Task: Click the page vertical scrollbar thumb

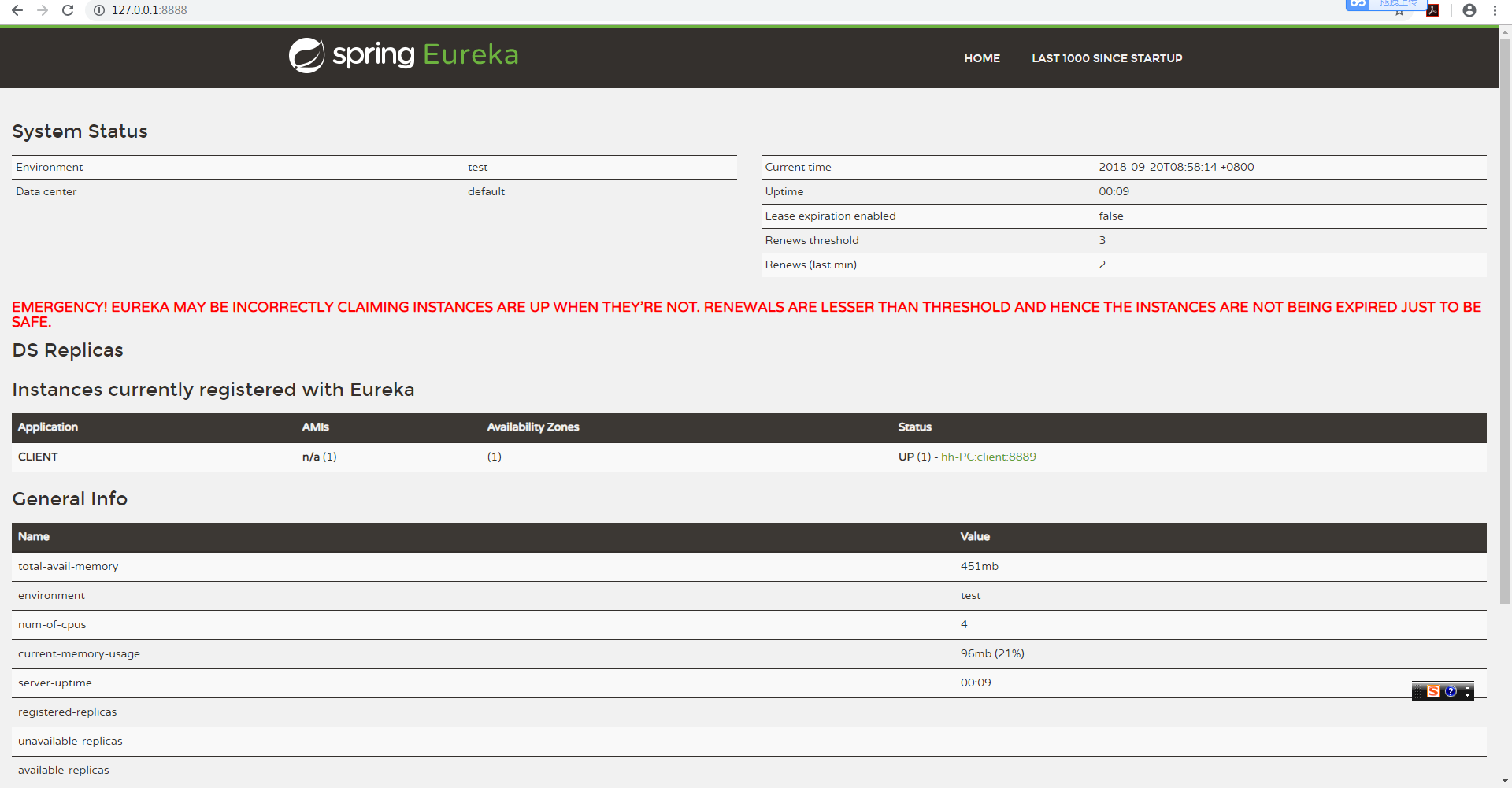Action: click(1505, 321)
